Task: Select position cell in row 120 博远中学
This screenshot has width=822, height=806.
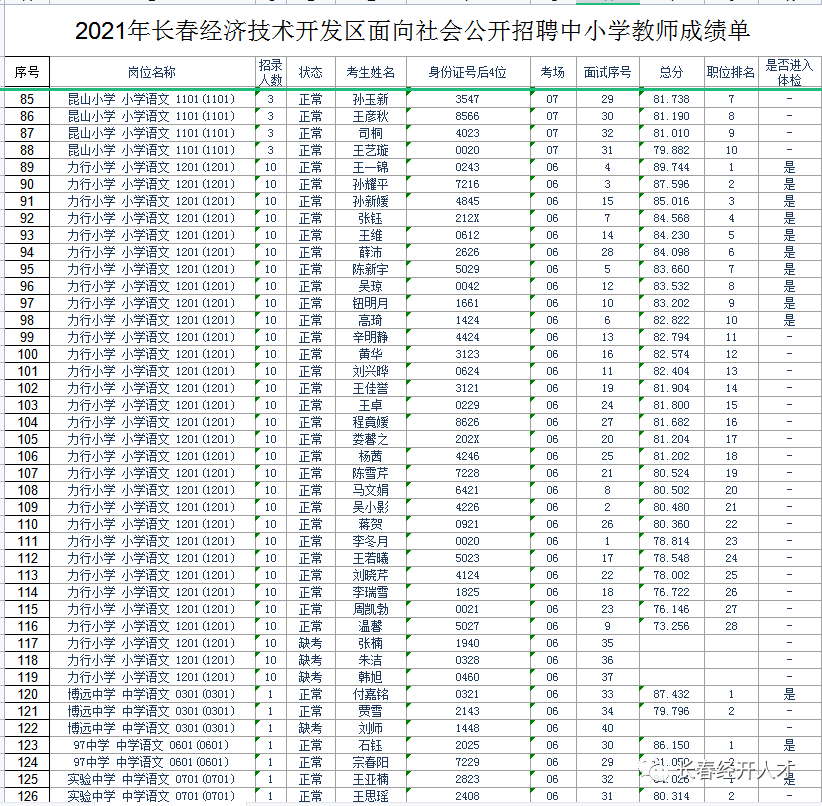Action: tap(152, 694)
